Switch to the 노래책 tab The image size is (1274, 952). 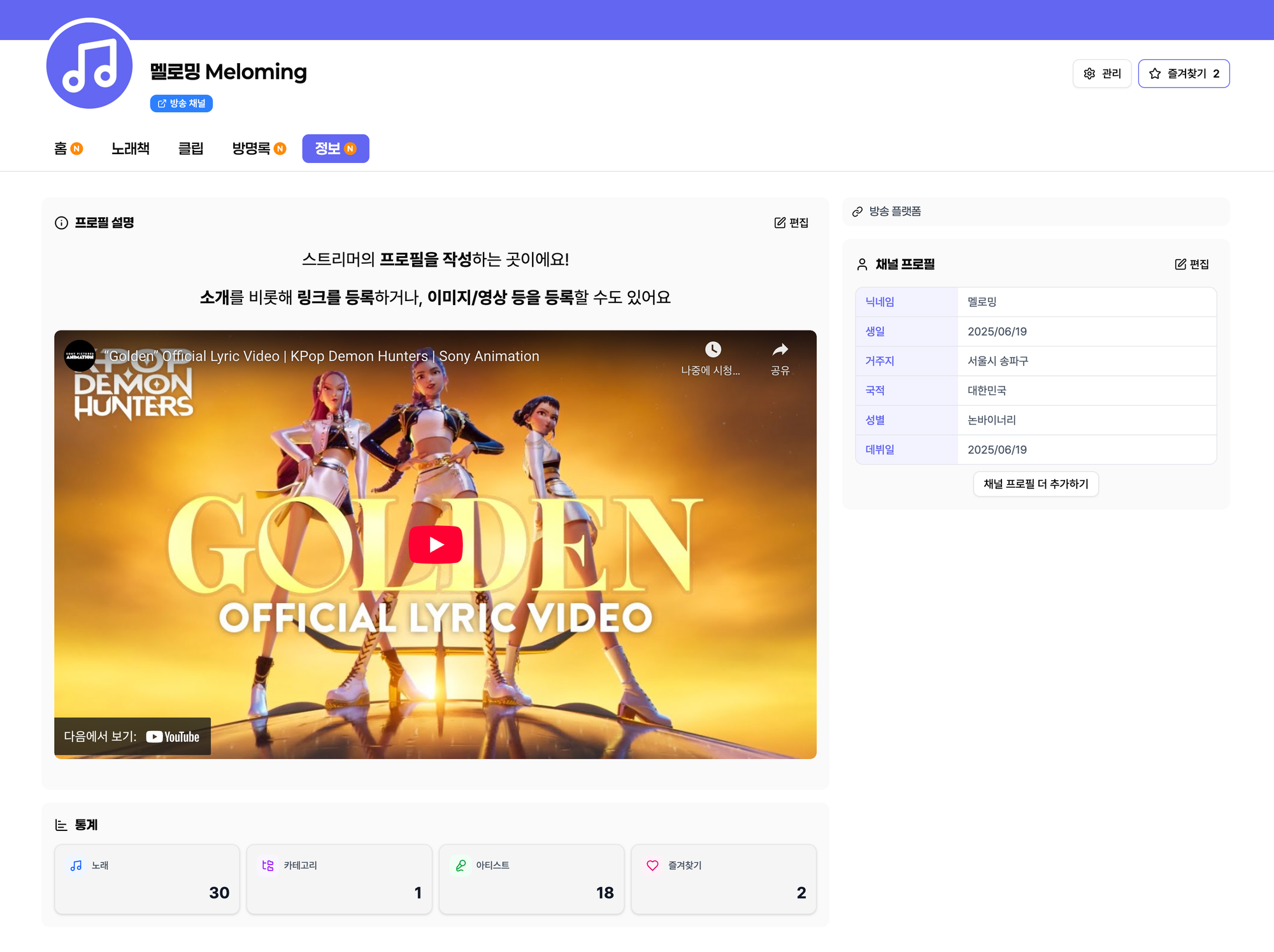pyautogui.click(x=131, y=148)
